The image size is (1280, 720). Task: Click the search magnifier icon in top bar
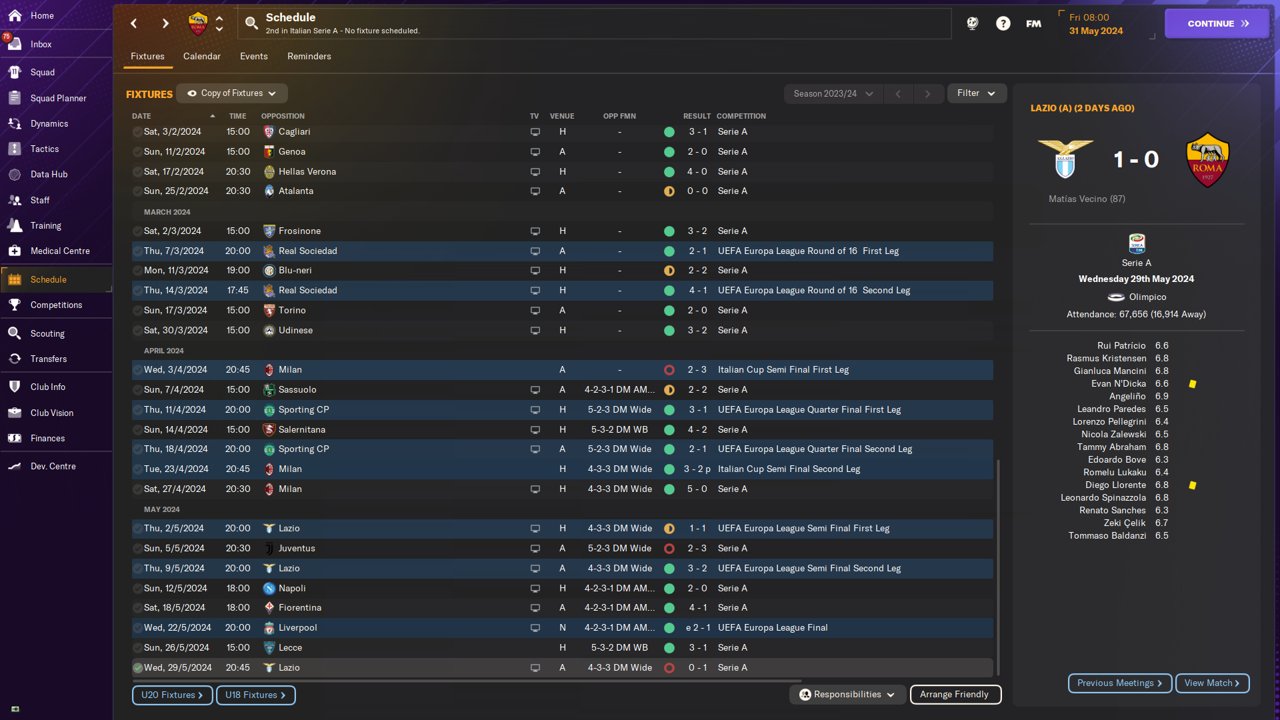click(251, 23)
